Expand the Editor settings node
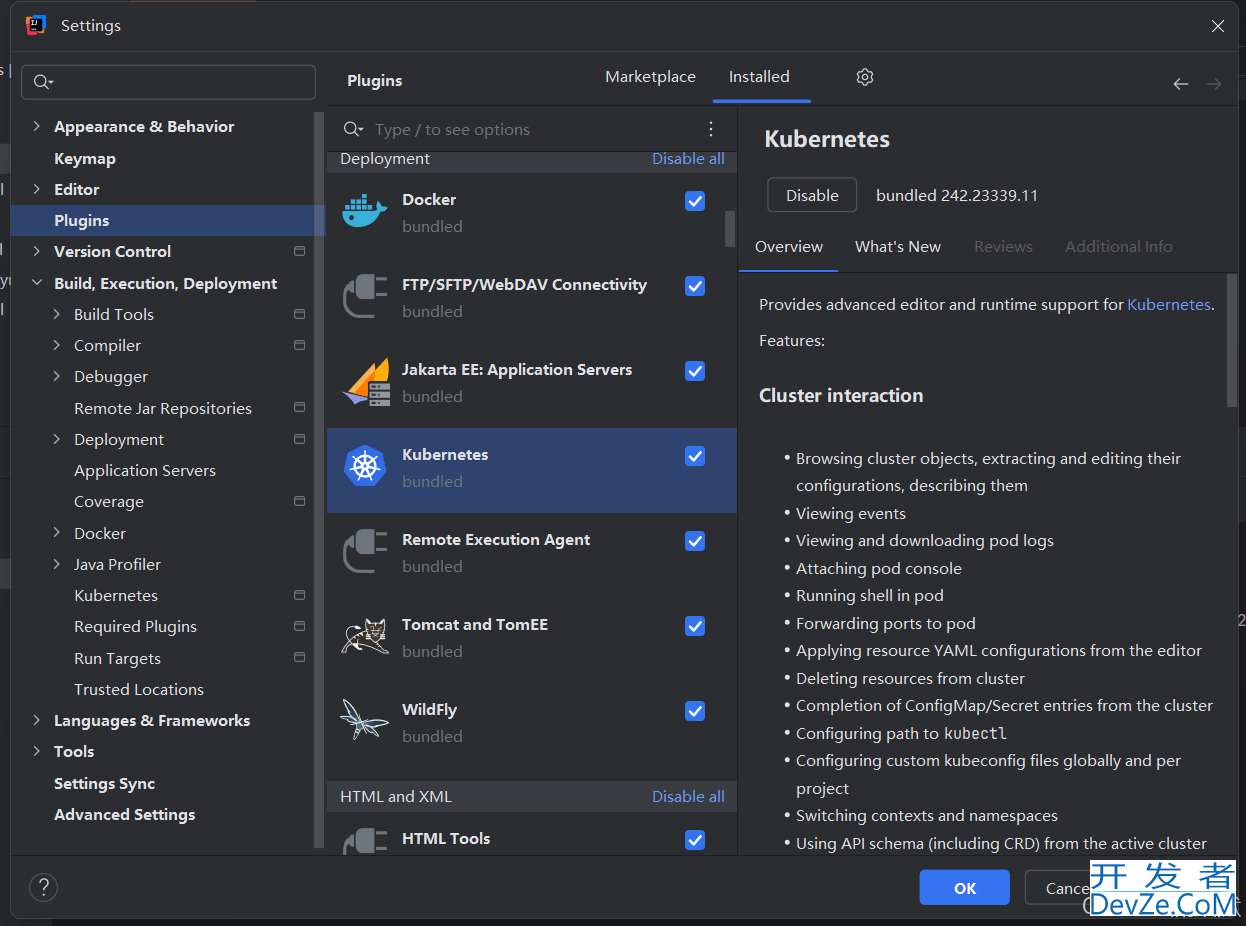Image resolution: width=1246 pixels, height=926 pixels. pos(37,189)
